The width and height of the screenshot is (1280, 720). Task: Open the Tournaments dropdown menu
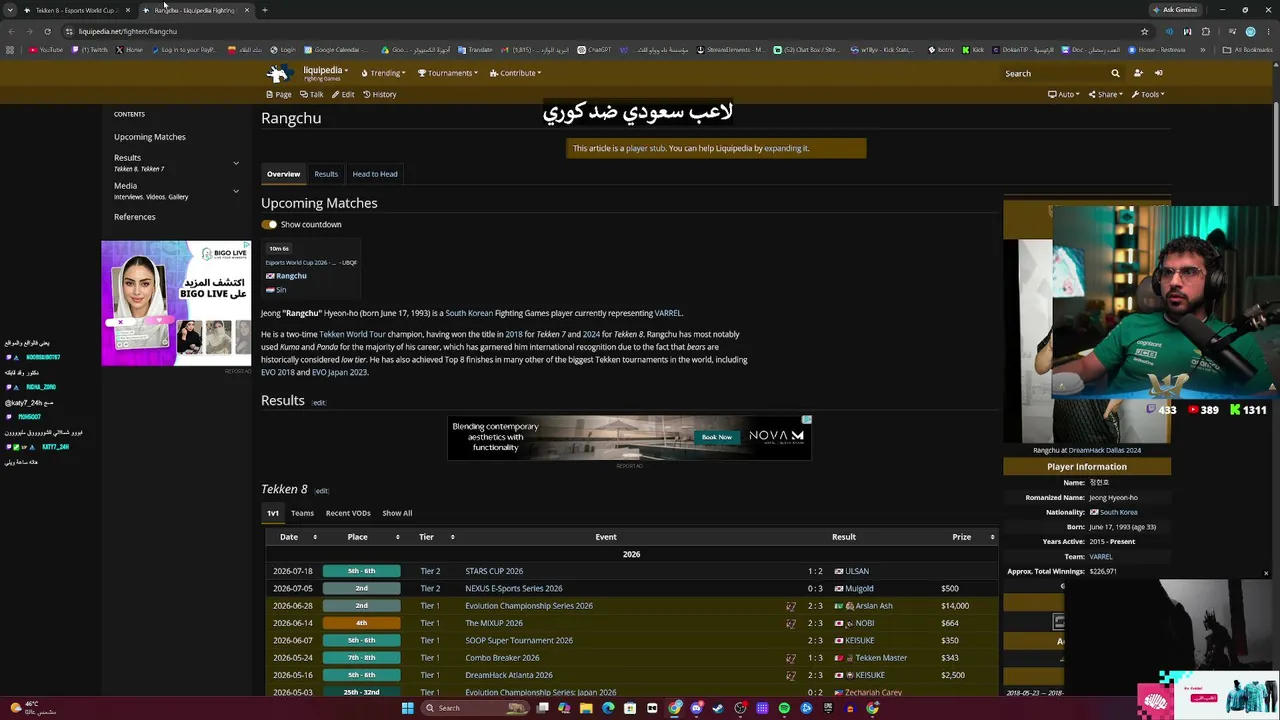448,73
